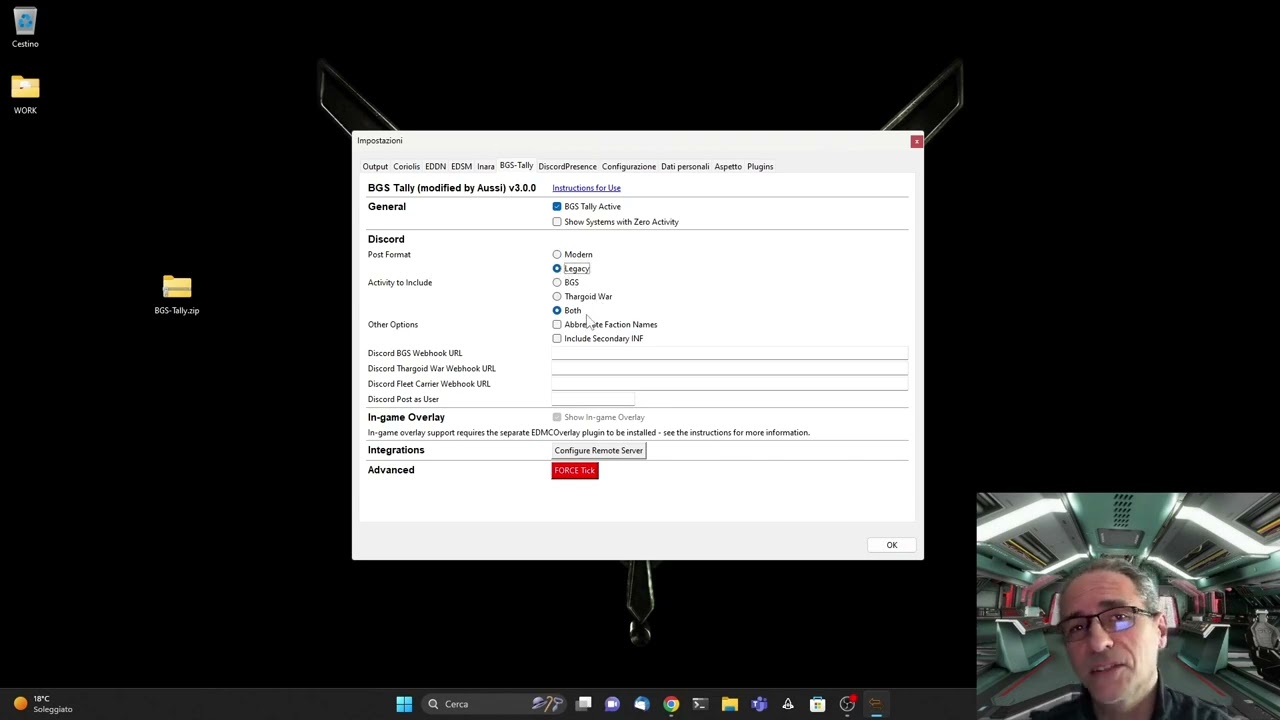Open Microsoft Teams from the taskbar

759,704
